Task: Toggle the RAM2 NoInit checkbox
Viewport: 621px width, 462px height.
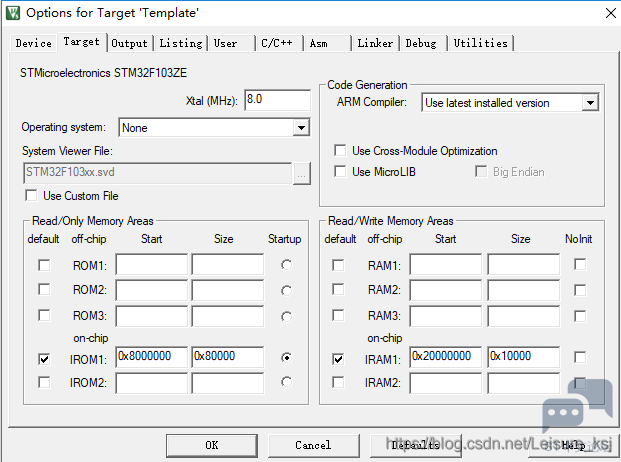Action: tap(580, 290)
